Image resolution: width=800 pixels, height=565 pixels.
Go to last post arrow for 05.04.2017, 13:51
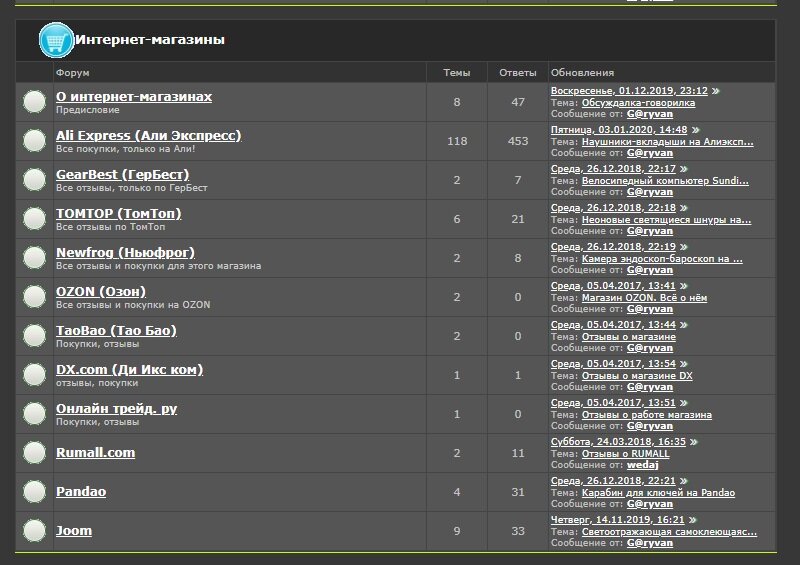pos(684,403)
